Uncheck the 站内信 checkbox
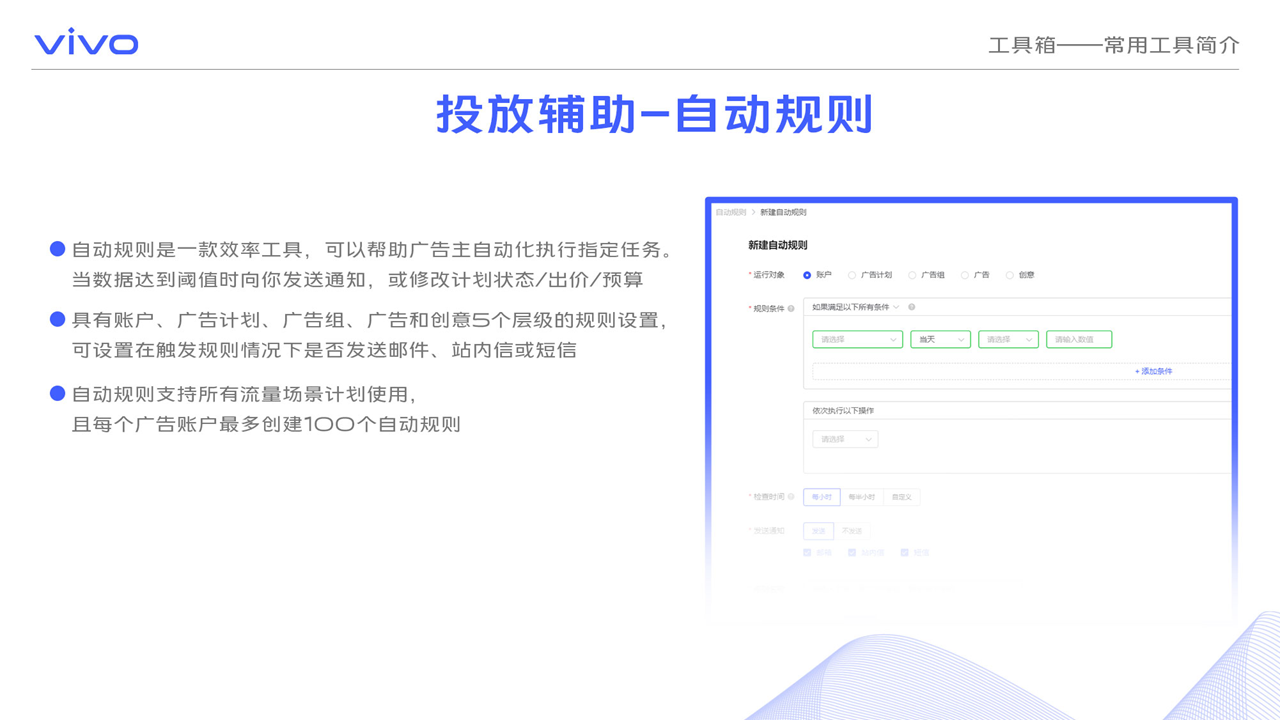 click(x=852, y=552)
